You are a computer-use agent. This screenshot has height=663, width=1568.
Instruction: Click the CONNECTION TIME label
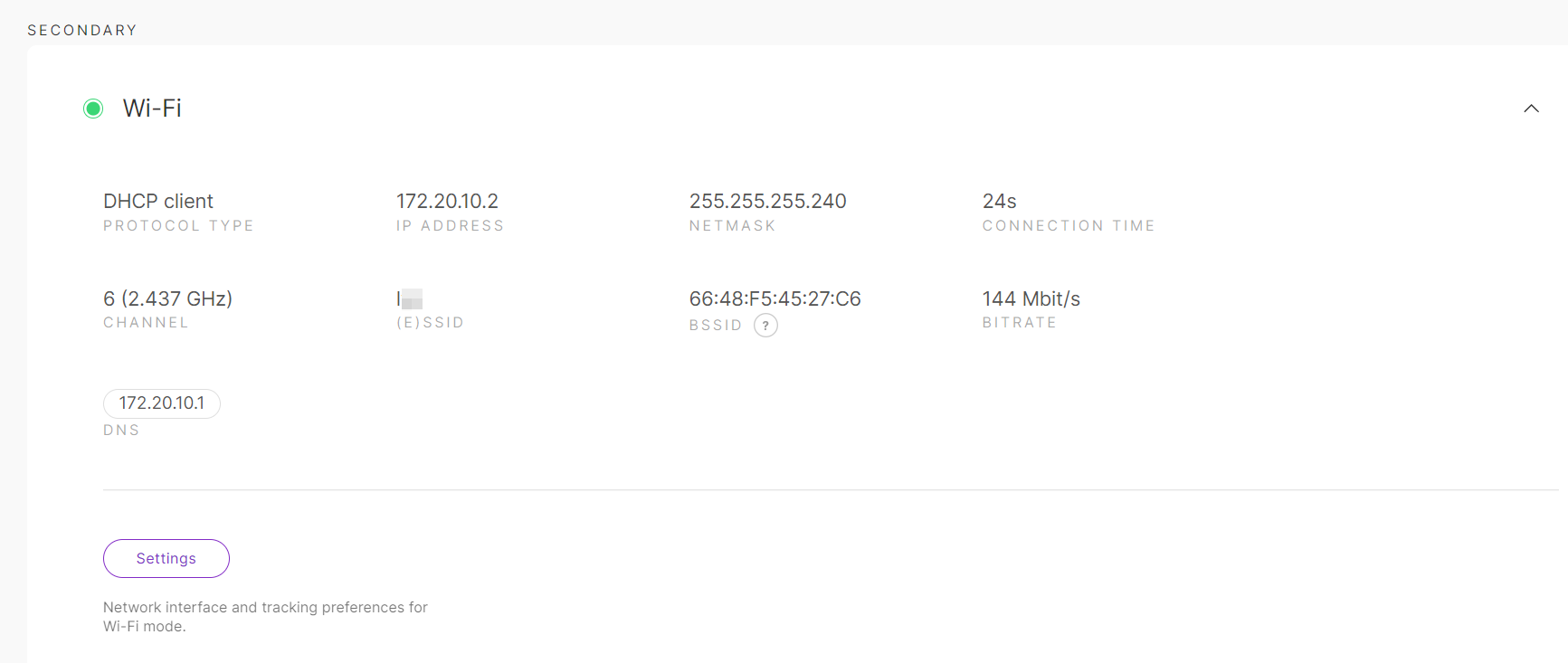pos(1068,226)
